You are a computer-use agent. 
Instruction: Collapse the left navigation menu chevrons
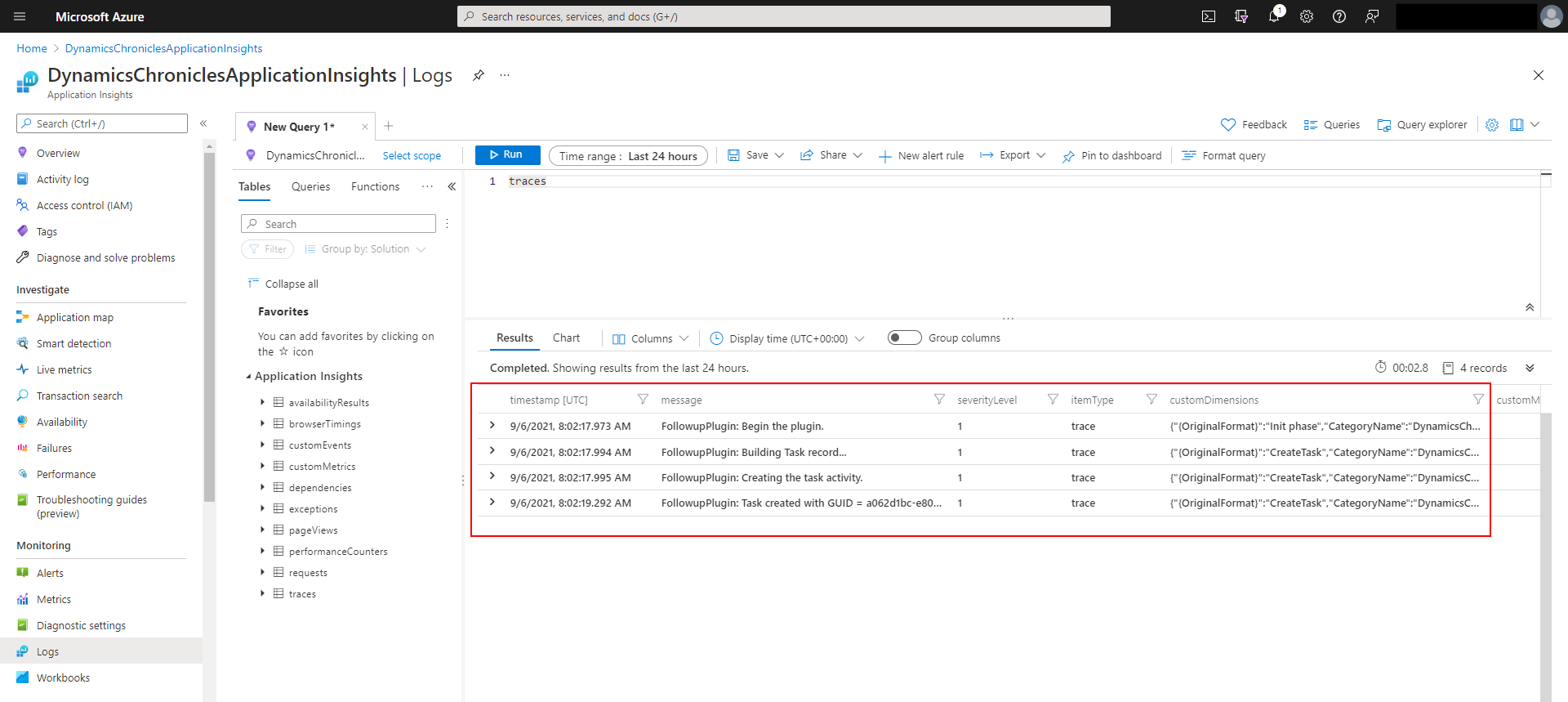click(203, 123)
